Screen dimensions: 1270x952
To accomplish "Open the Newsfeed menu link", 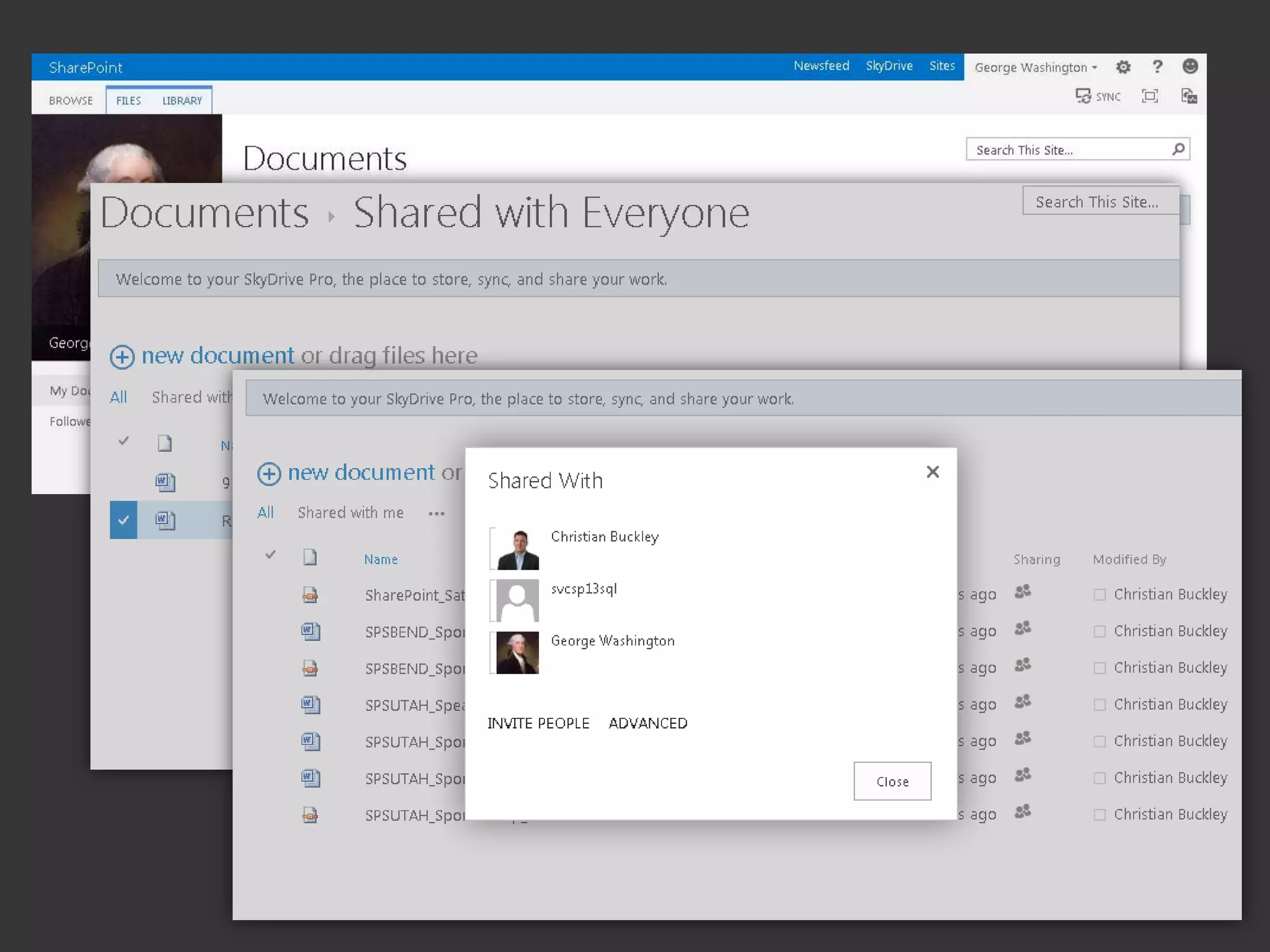I will point(821,66).
